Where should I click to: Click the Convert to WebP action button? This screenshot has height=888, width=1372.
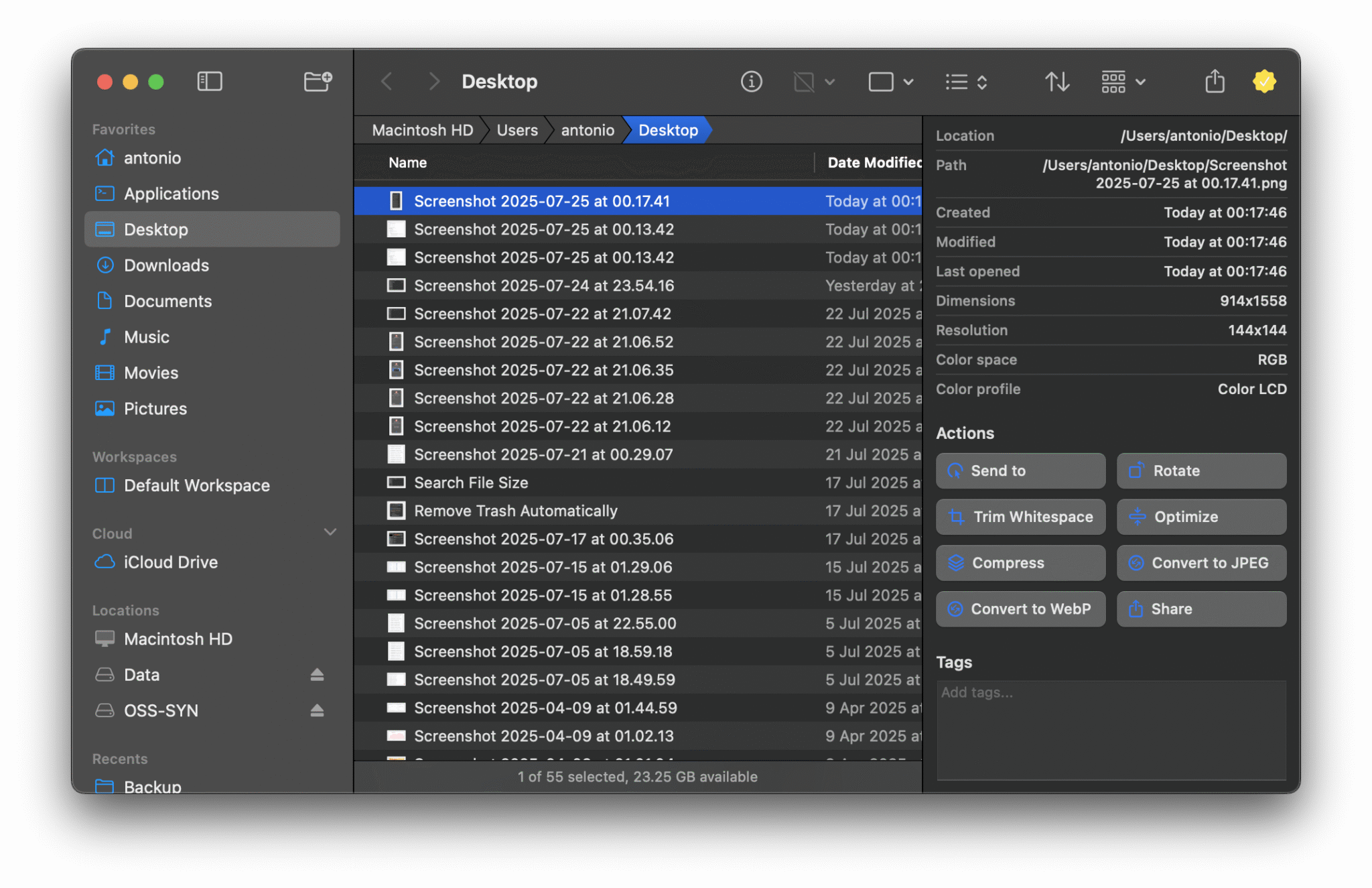coord(1020,609)
